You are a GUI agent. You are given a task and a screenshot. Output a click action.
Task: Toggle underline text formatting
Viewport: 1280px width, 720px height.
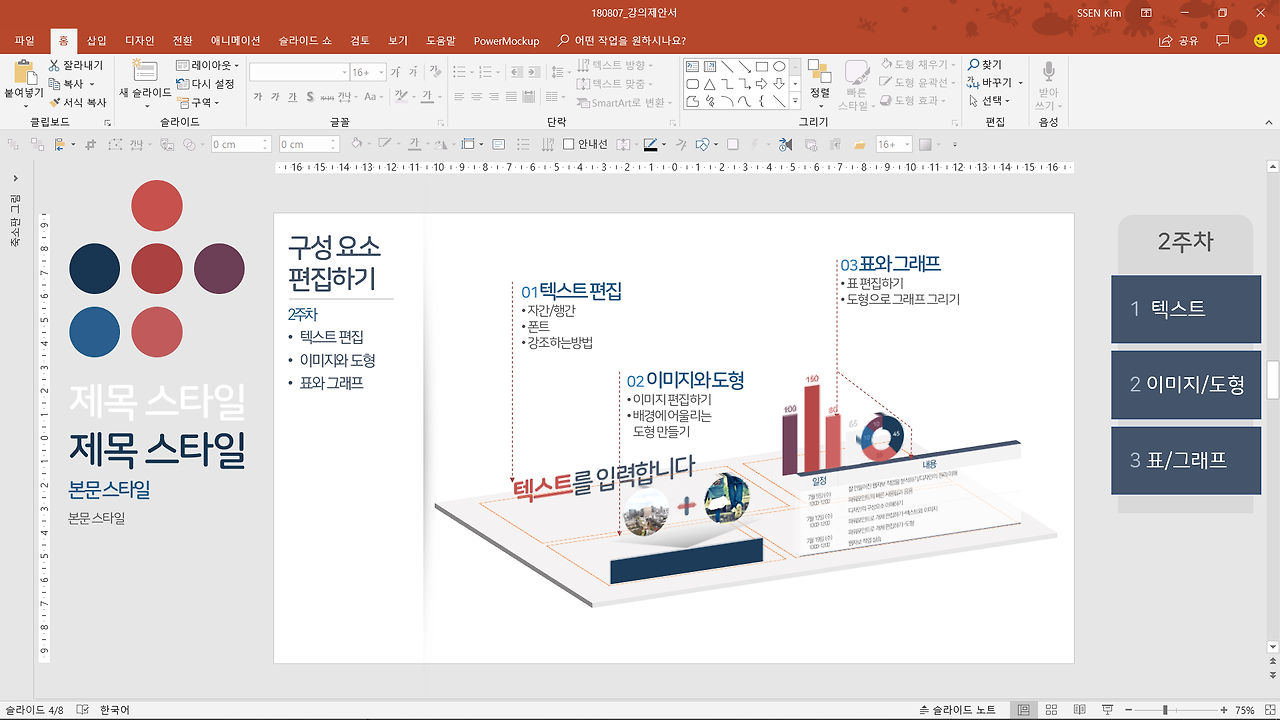coord(292,97)
